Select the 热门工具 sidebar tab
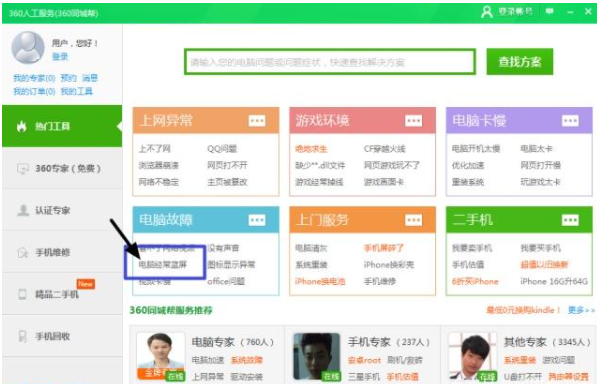Image resolution: width=597 pixels, height=384 pixels. (x=62, y=126)
